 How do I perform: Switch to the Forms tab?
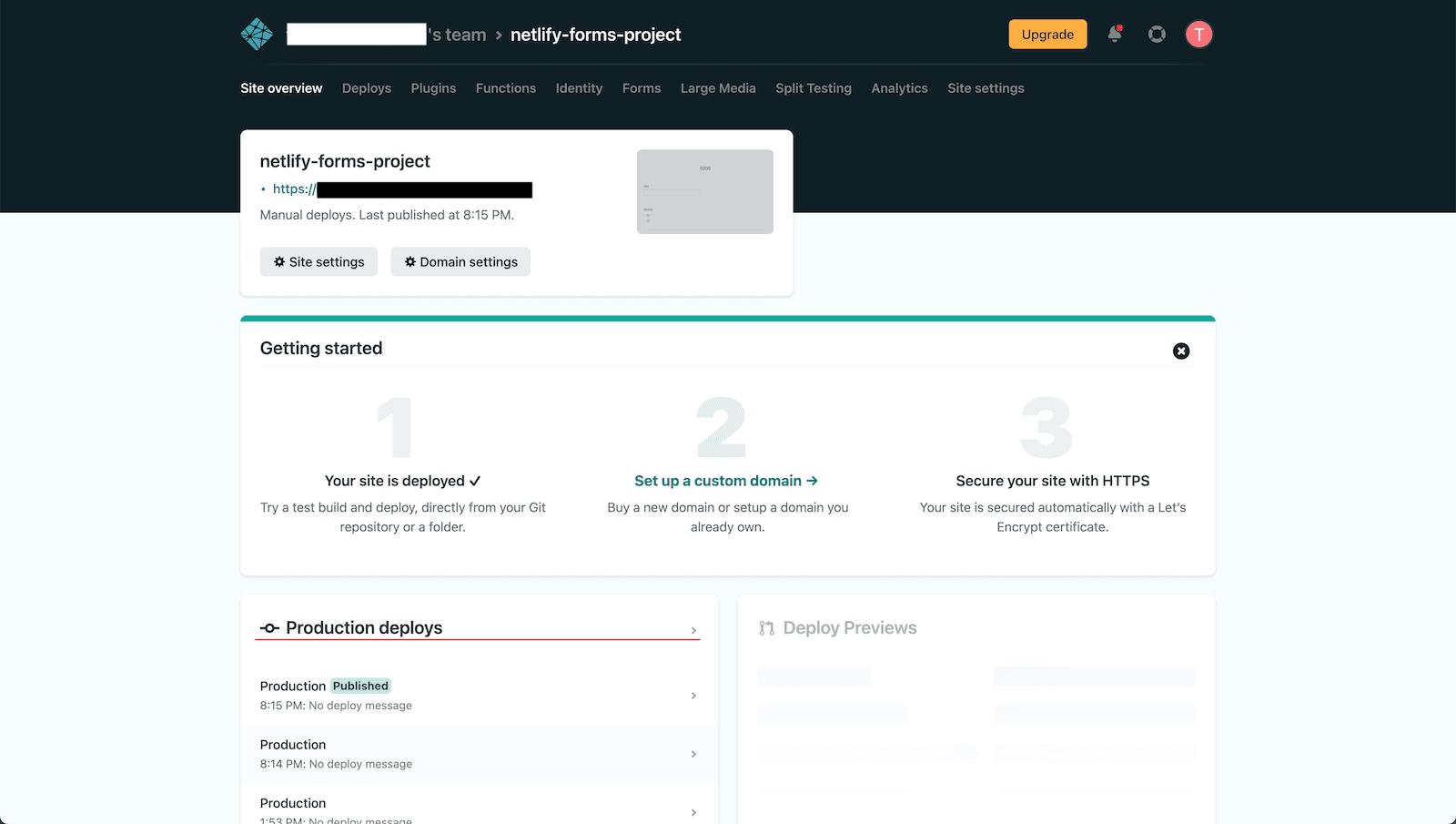tap(642, 88)
